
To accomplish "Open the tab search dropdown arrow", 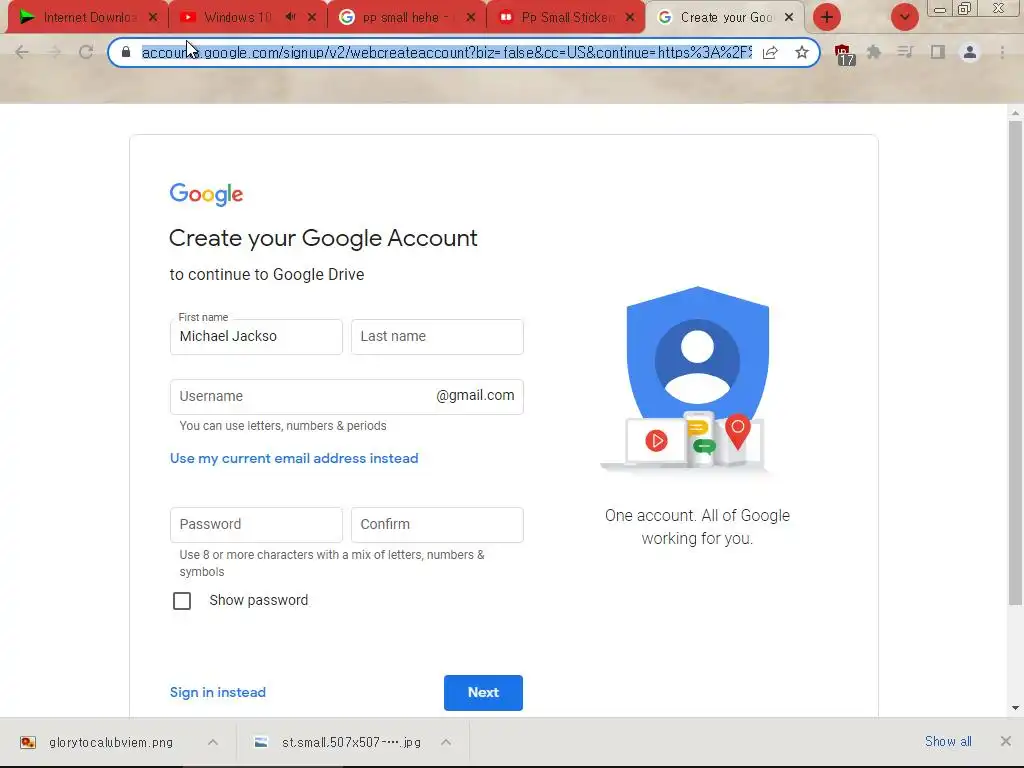I will 904,17.
